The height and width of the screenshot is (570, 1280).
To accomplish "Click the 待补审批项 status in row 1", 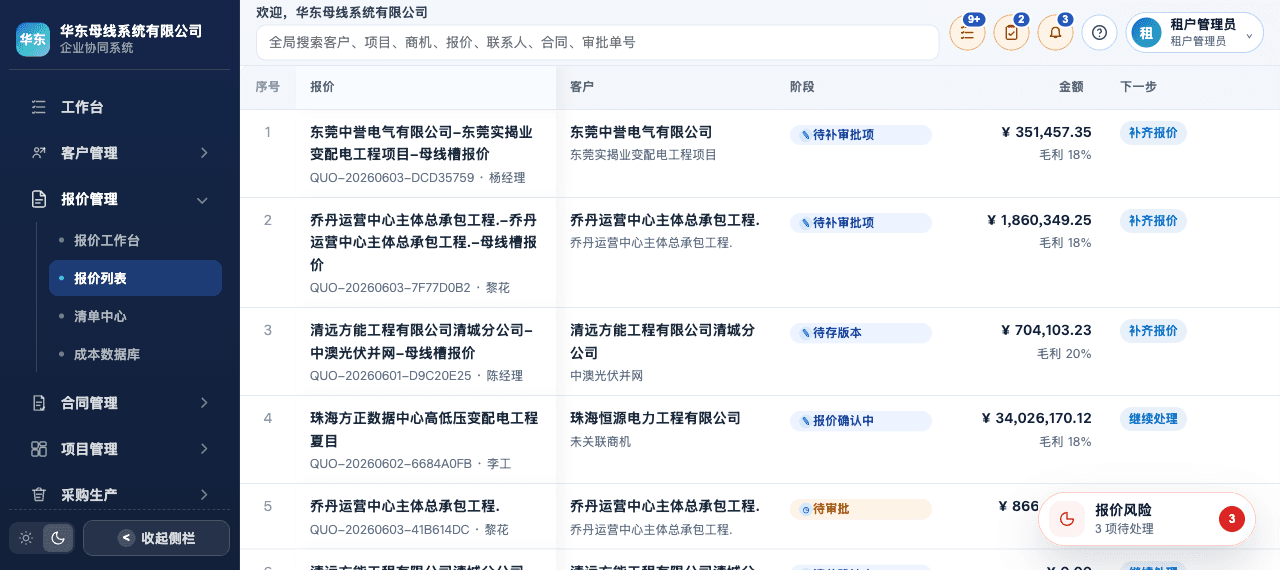I will (x=860, y=135).
